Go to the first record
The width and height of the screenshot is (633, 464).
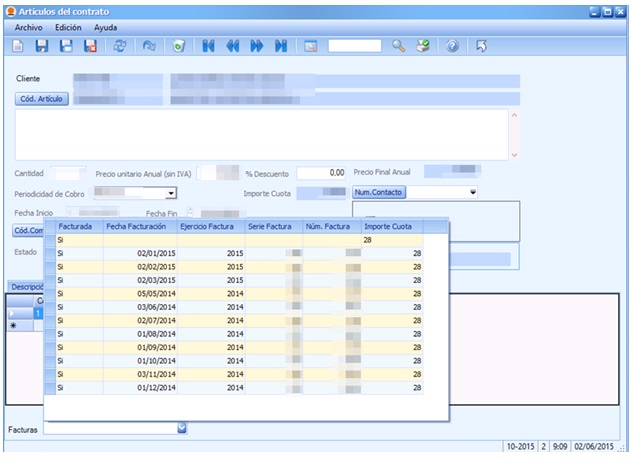209,46
